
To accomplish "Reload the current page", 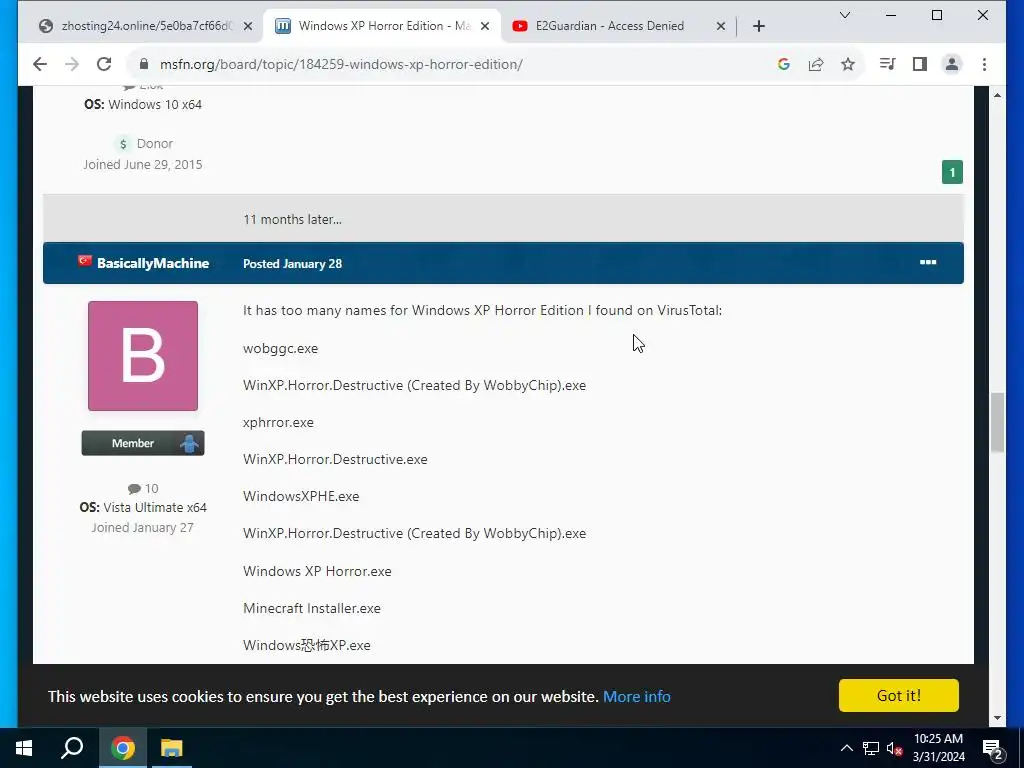I will click(x=104, y=64).
